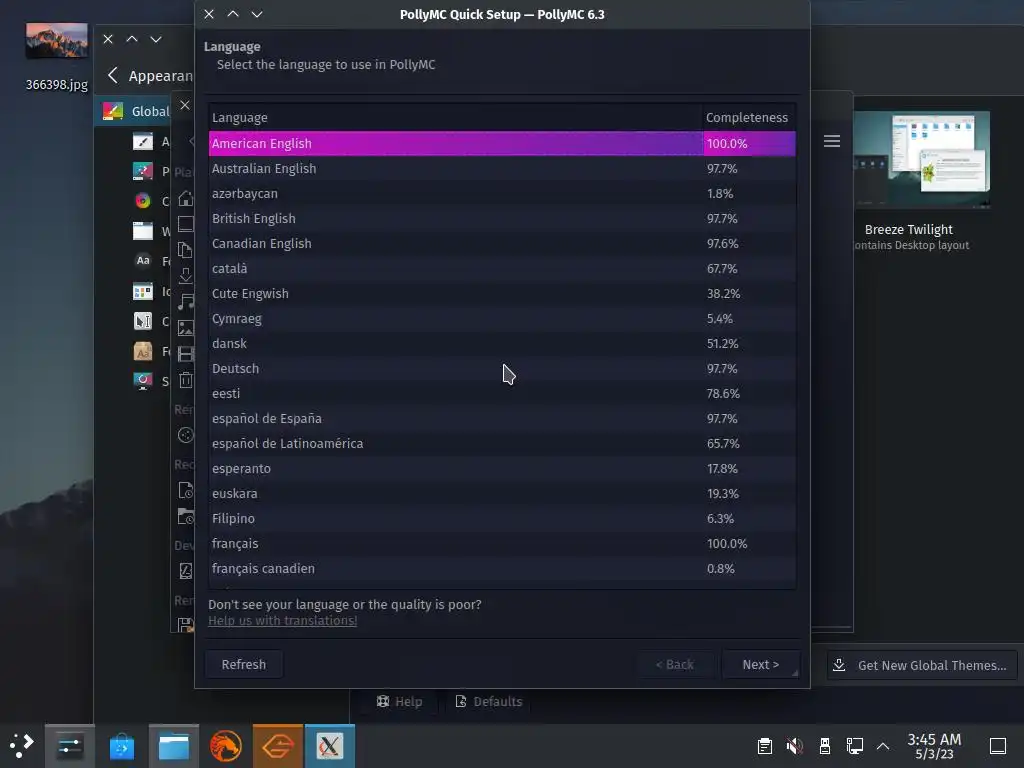The width and height of the screenshot is (1024, 768).
Task: Click Get New Global Themes button
Action: [x=922, y=665]
